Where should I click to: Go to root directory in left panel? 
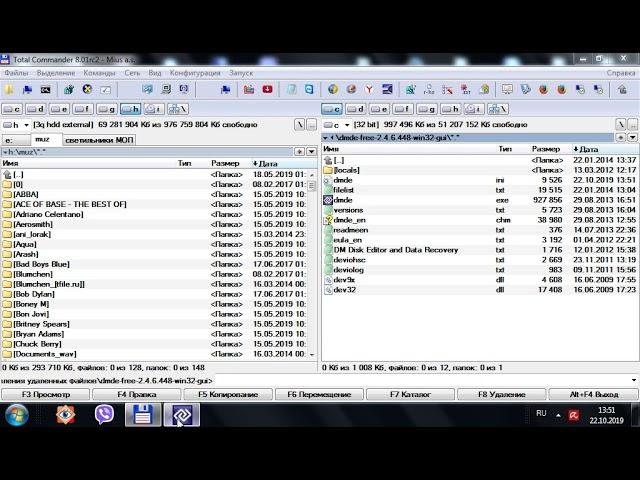(x=299, y=125)
